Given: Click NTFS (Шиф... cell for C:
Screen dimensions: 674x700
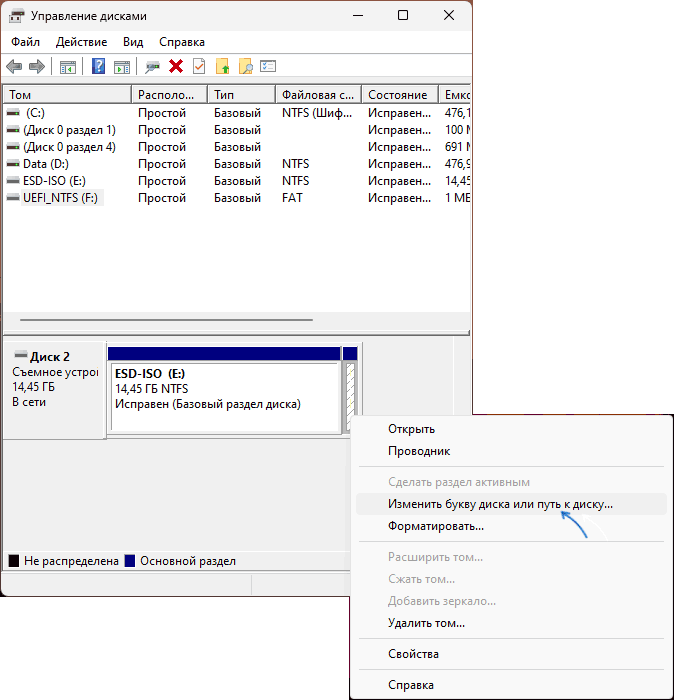Looking at the screenshot, I should point(316,113).
